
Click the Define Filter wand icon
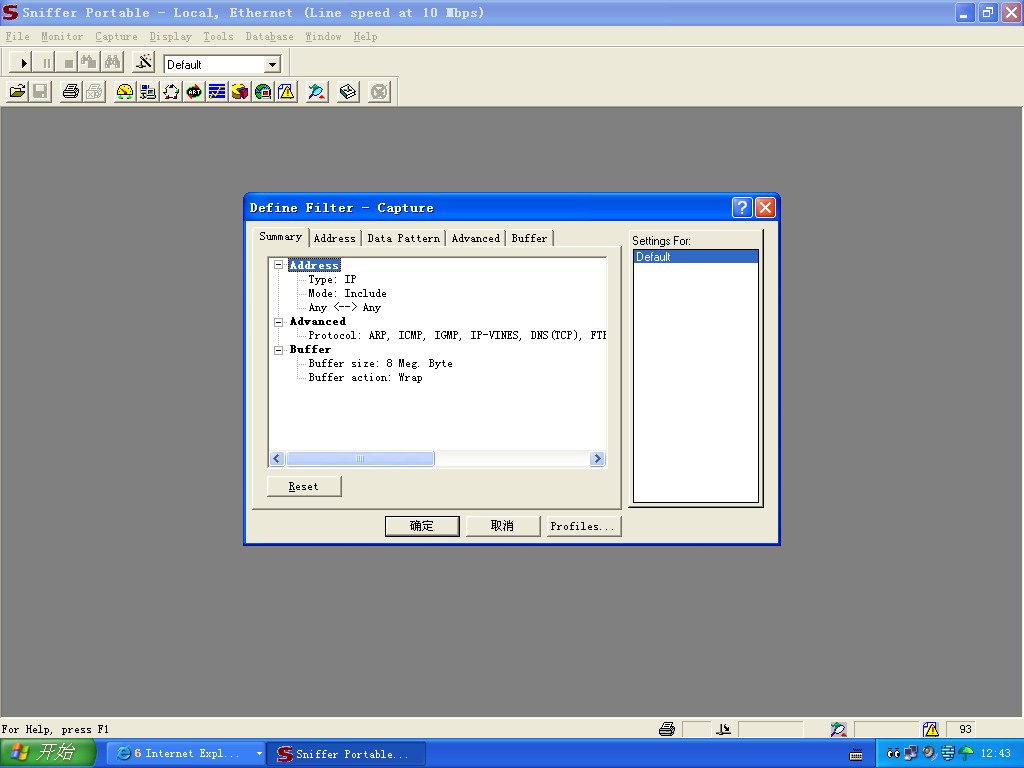click(x=144, y=63)
